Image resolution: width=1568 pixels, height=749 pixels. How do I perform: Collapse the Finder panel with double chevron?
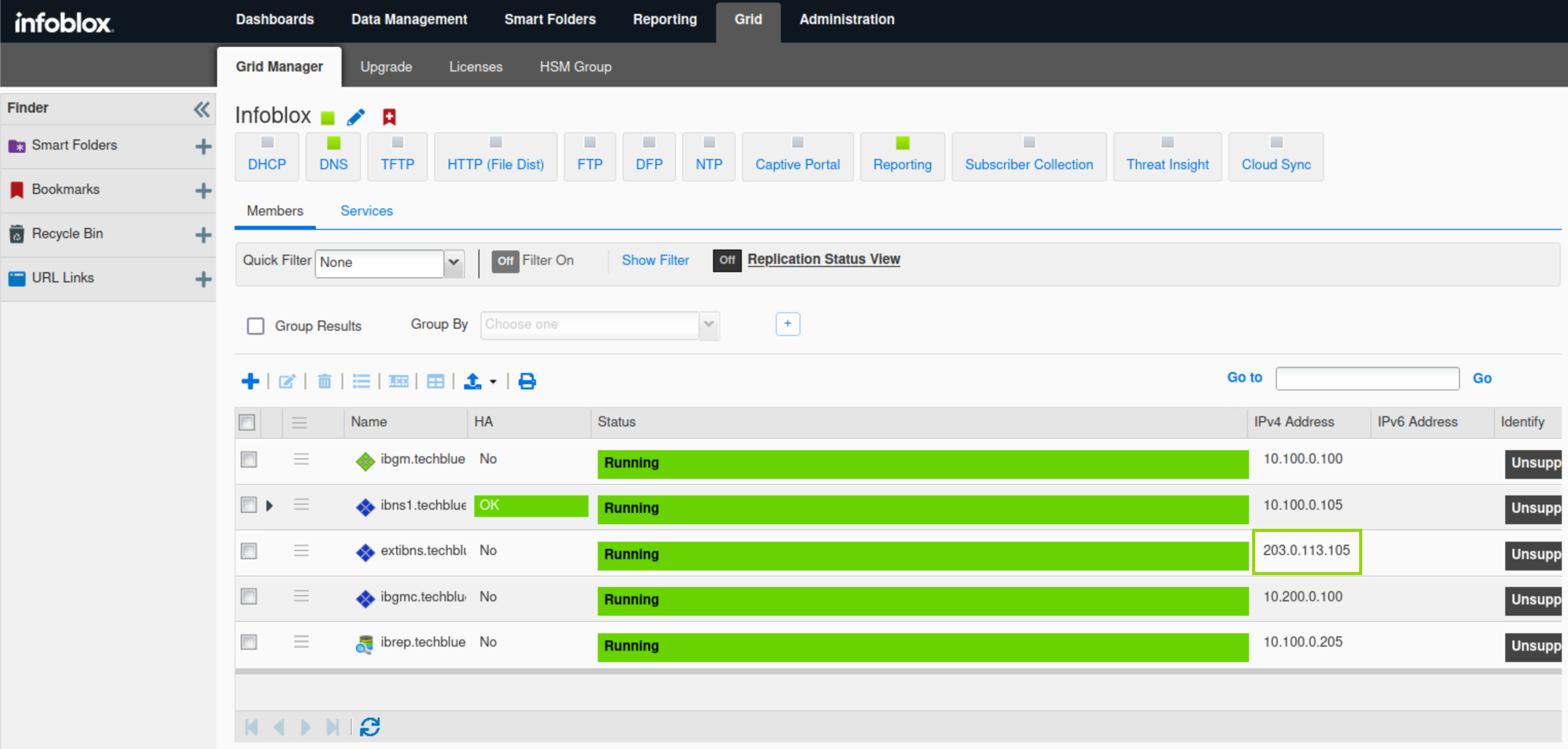click(202, 109)
